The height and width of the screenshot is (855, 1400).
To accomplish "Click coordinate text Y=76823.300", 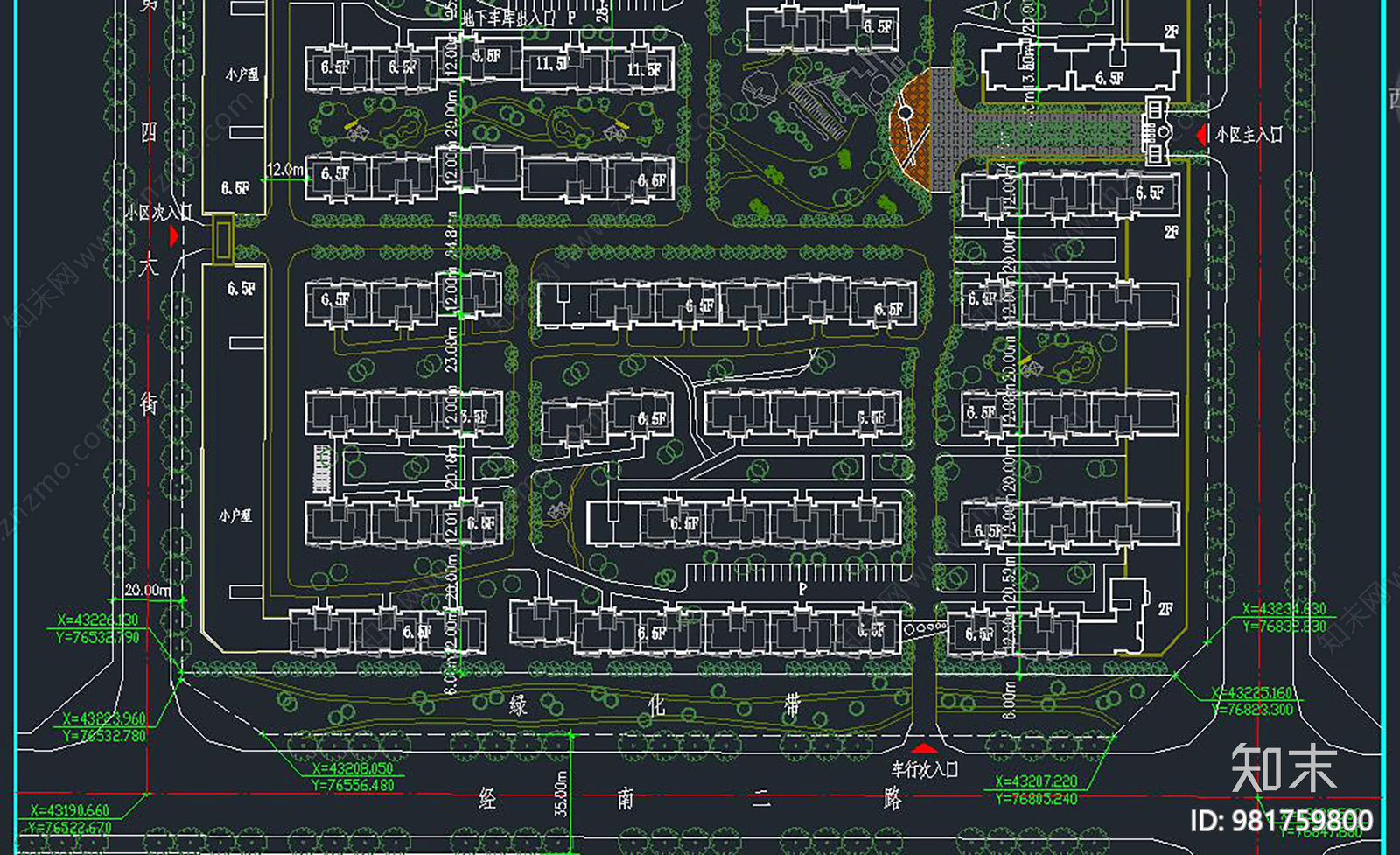I will pos(1252,710).
